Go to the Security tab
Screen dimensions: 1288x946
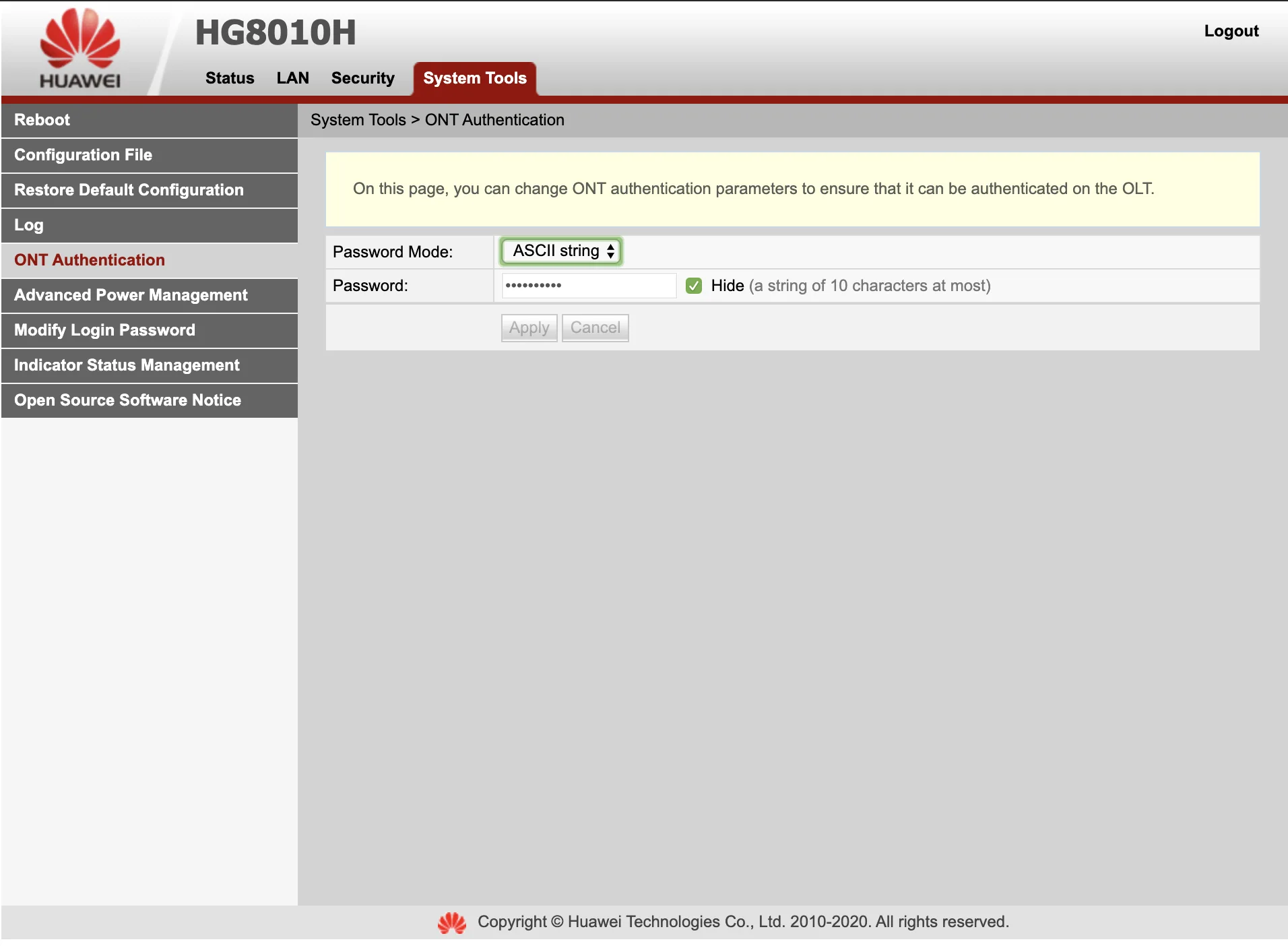[362, 78]
